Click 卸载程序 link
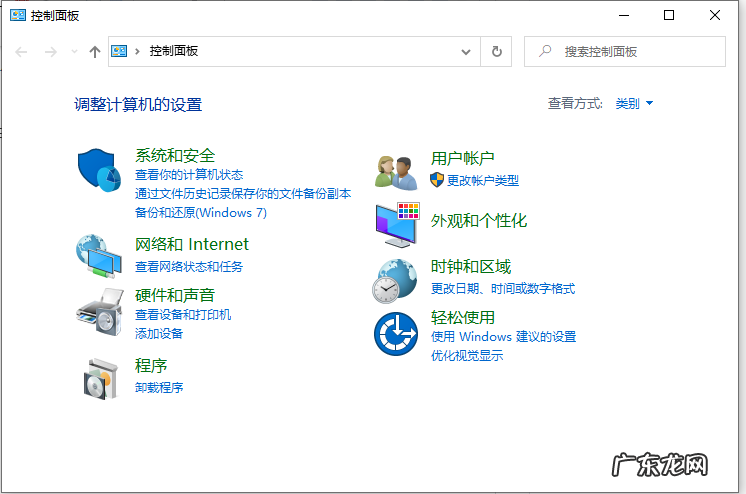This screenshot has width=746, height=494. coord(159,388)
